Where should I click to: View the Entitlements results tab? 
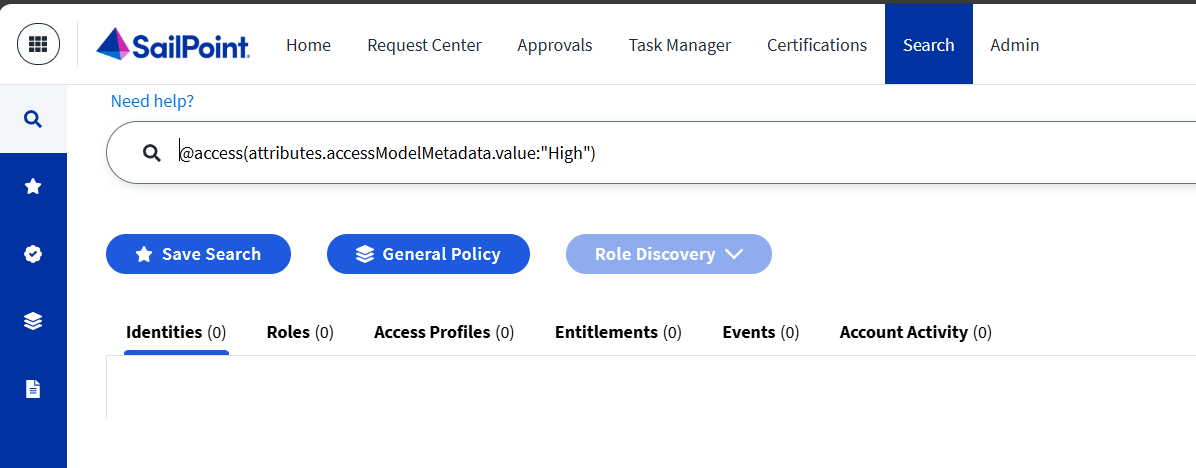pos(618,332)
